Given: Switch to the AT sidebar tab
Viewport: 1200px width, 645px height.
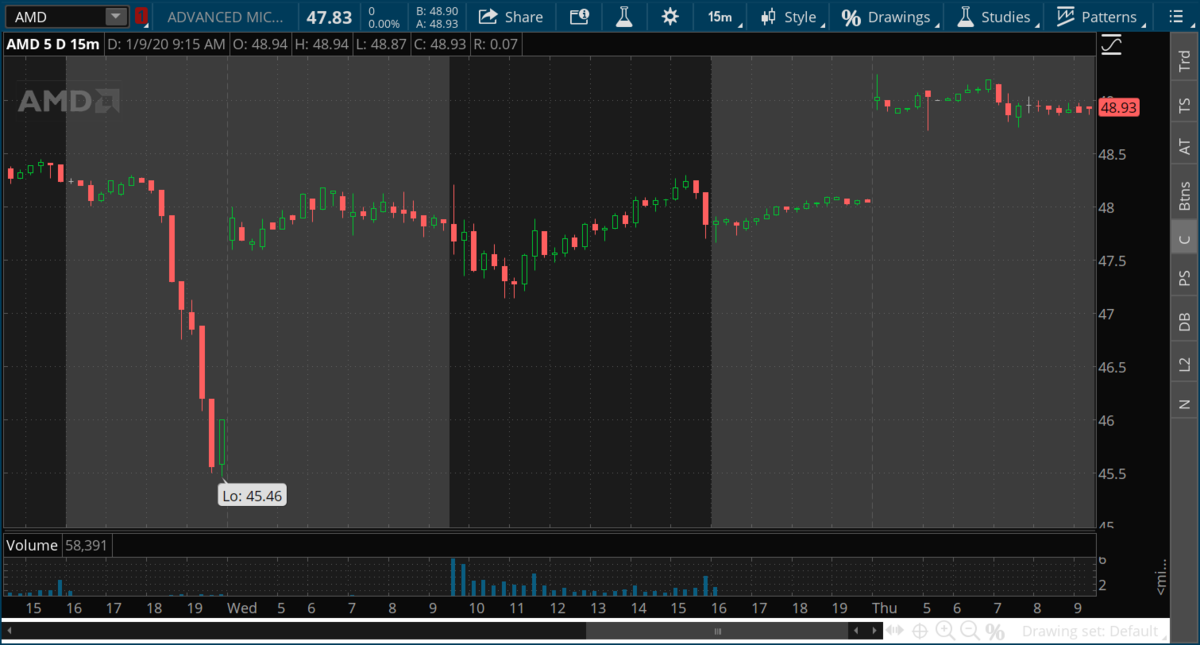Looking at the screenshot, I should click(x=1185, y=147).
